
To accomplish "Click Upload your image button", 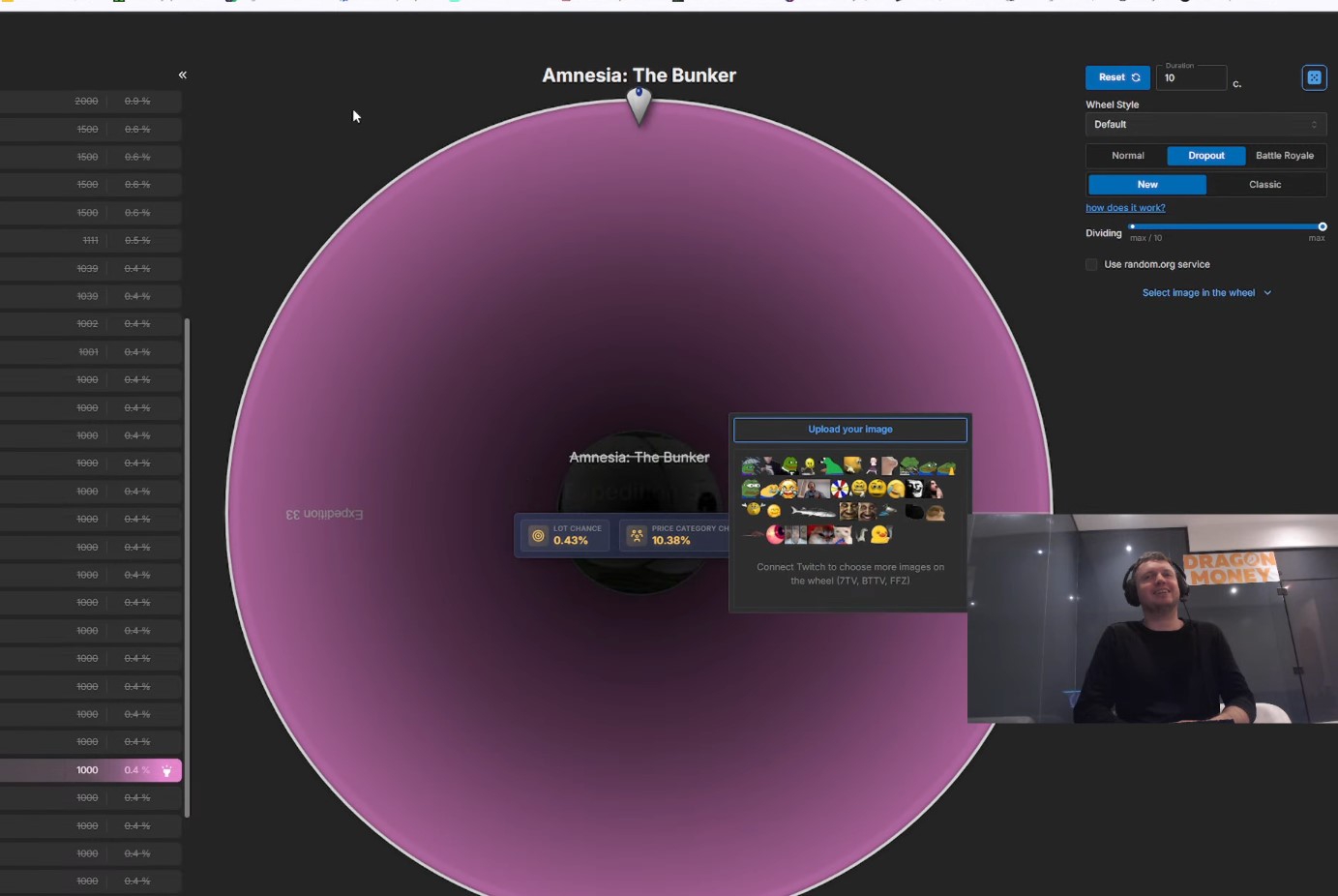I will 850,430.
